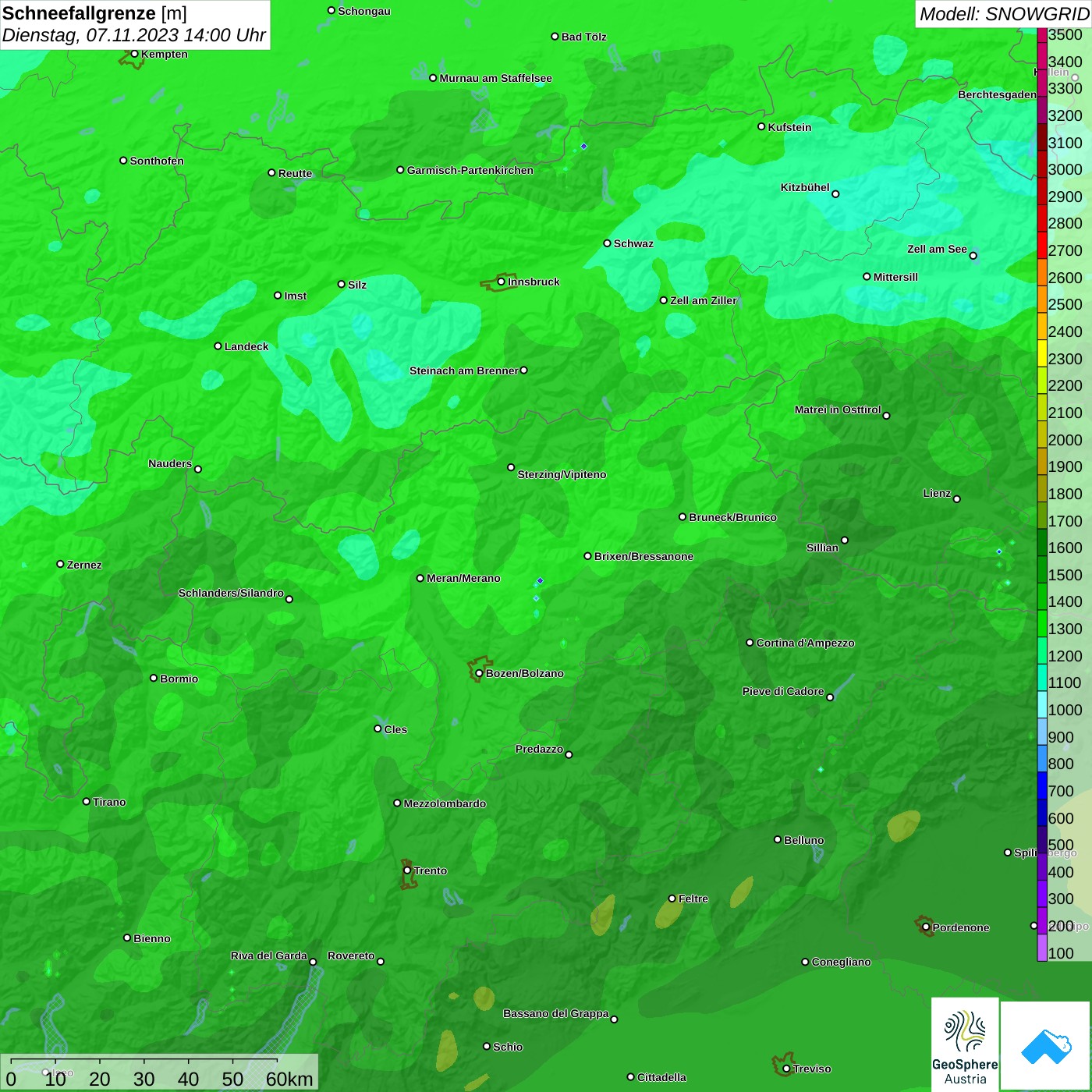Click the 'Sillian' map label

pyautogui.click(x=822, y=548)
